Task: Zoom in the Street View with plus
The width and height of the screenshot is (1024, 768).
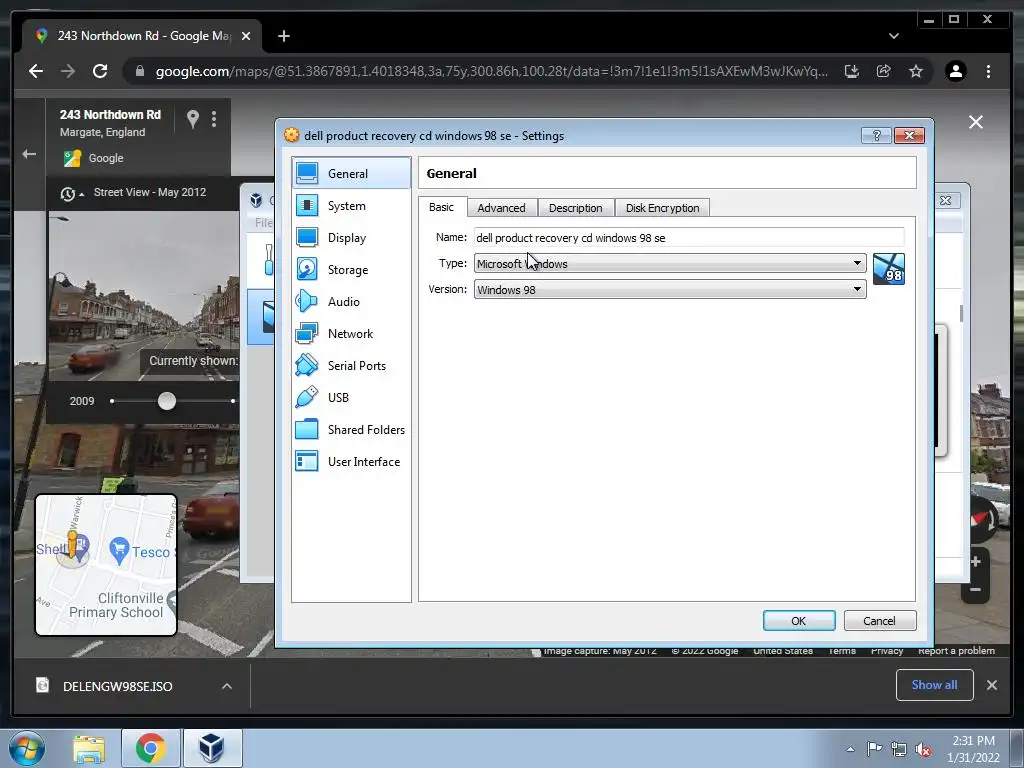Action: (975, 562)
